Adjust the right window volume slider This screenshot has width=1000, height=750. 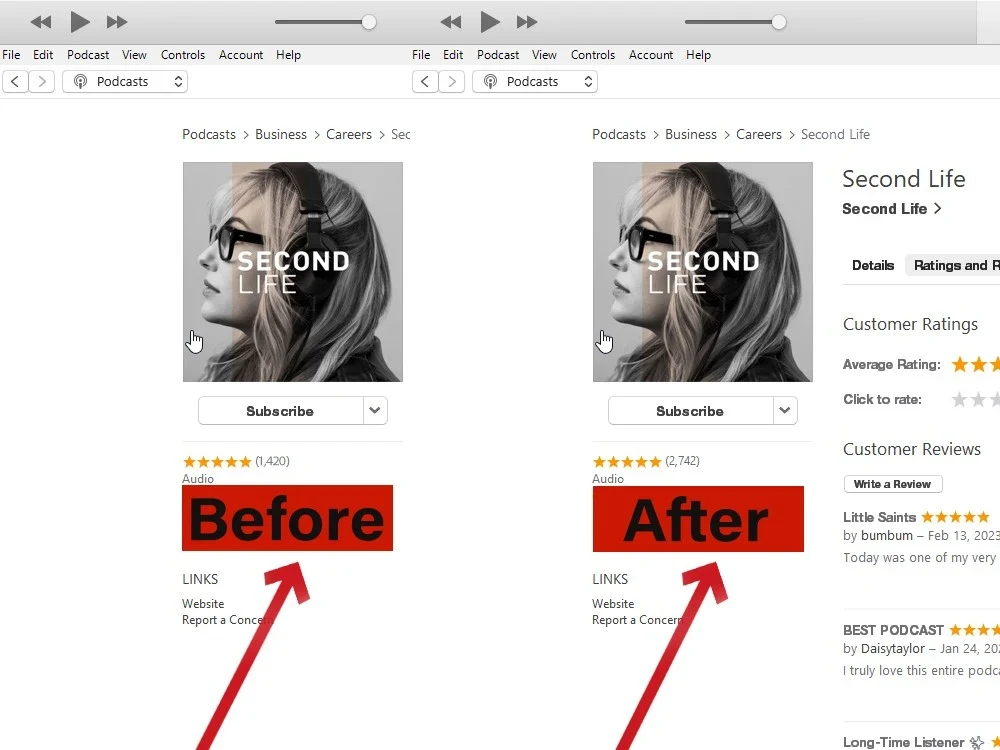(x=735, y=22)
